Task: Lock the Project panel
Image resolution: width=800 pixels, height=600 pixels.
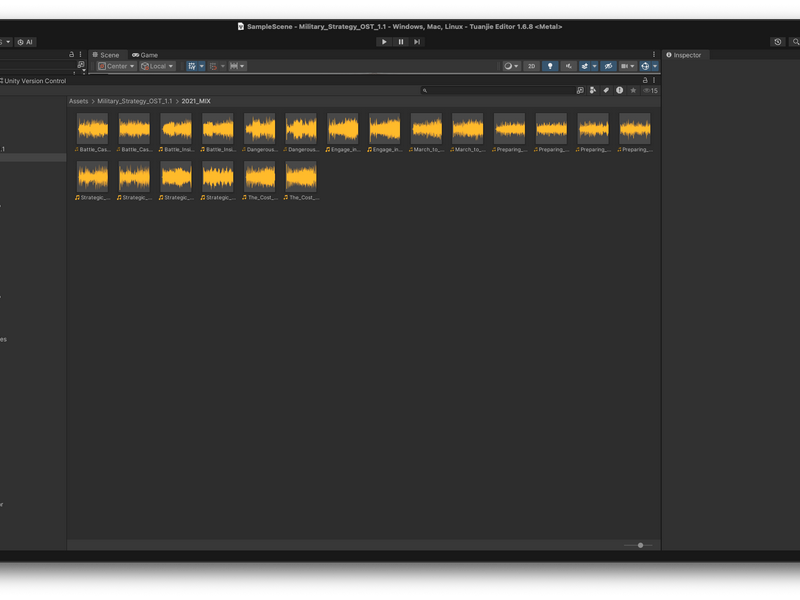Action: click(645, 80)
